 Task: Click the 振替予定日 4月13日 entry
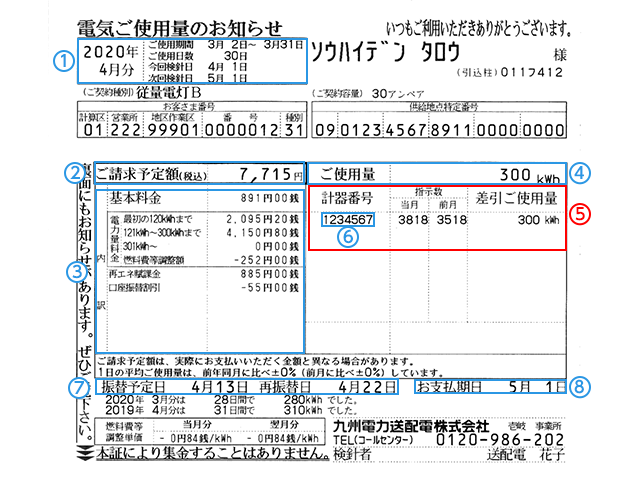click(174, 386)
